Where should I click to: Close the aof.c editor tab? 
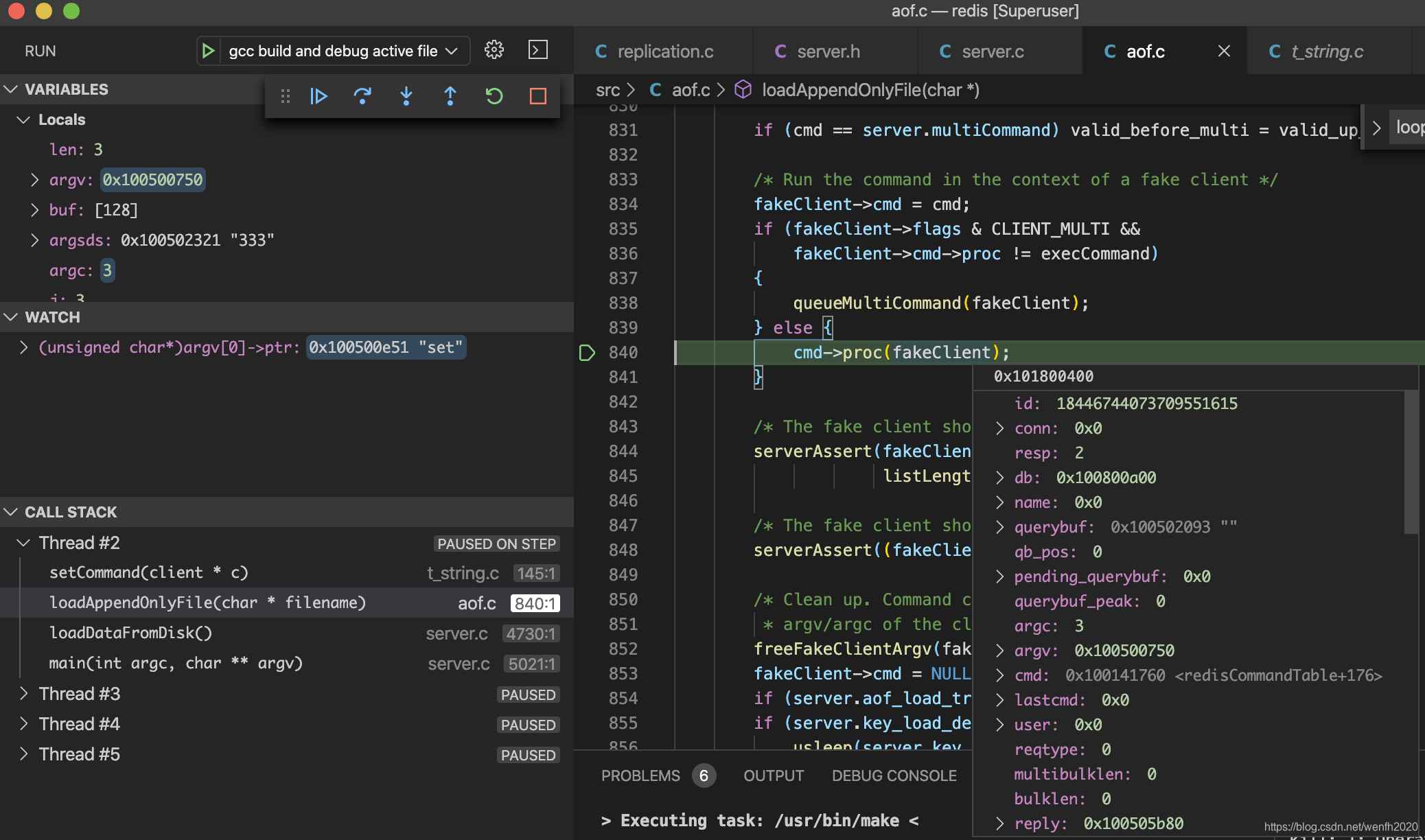click(1224, 51)
